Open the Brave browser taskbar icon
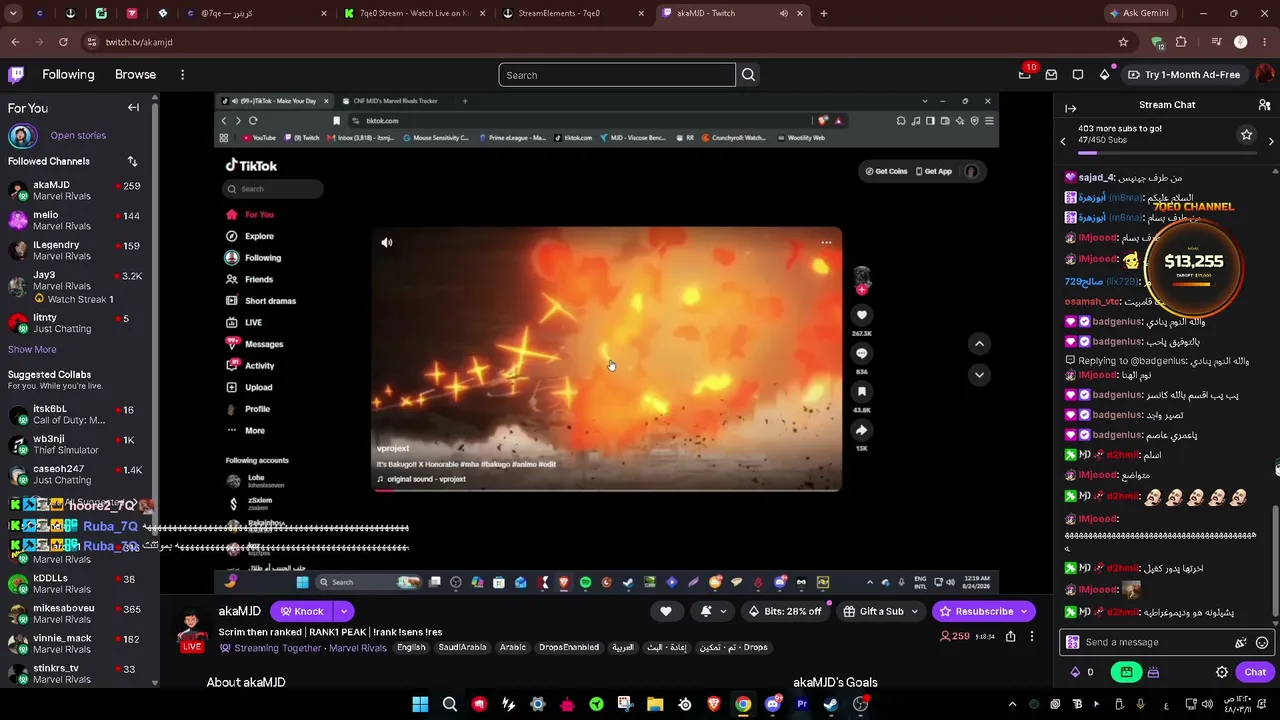 pos(714,704)
